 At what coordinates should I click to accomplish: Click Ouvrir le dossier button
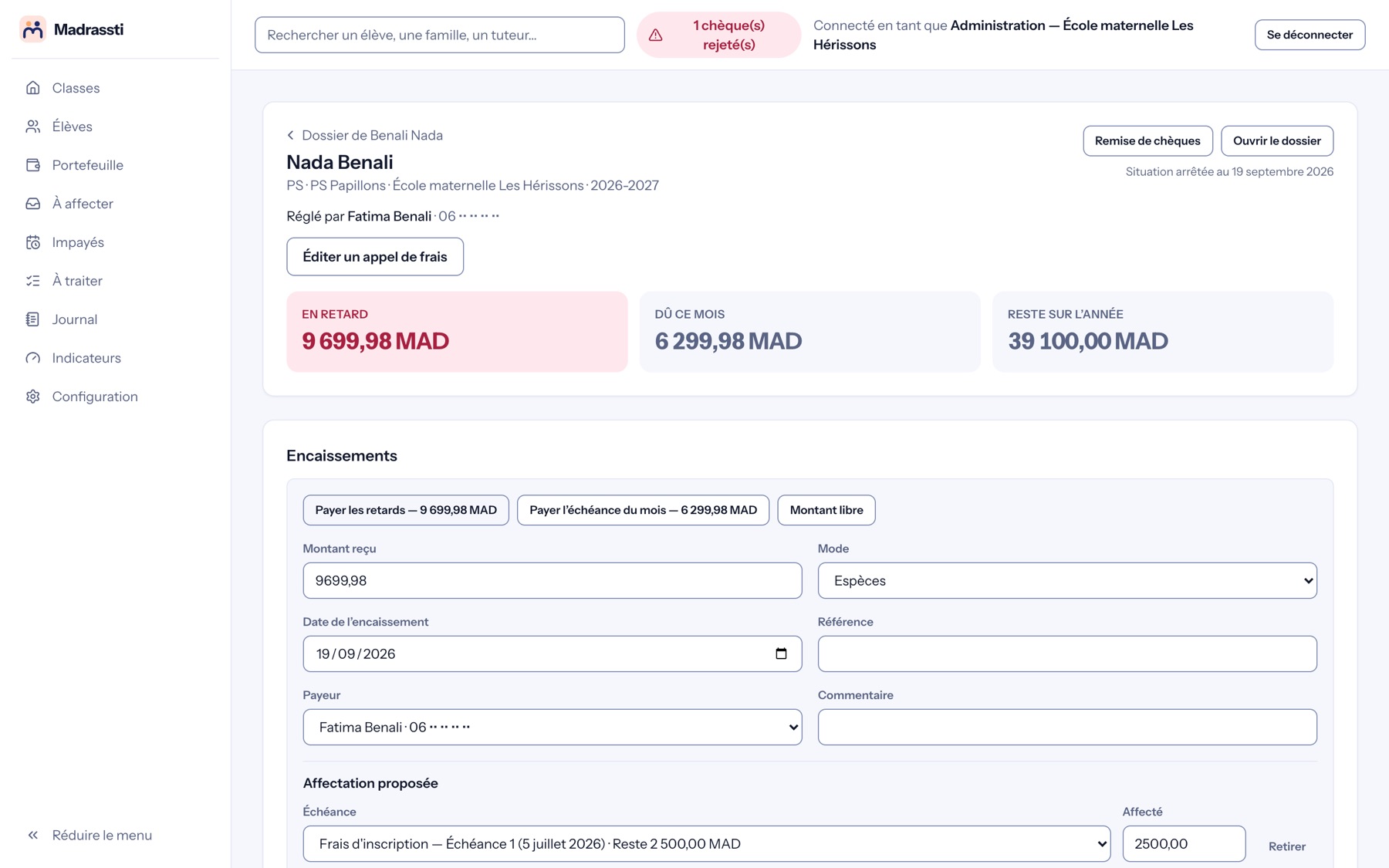point(1277,141)
